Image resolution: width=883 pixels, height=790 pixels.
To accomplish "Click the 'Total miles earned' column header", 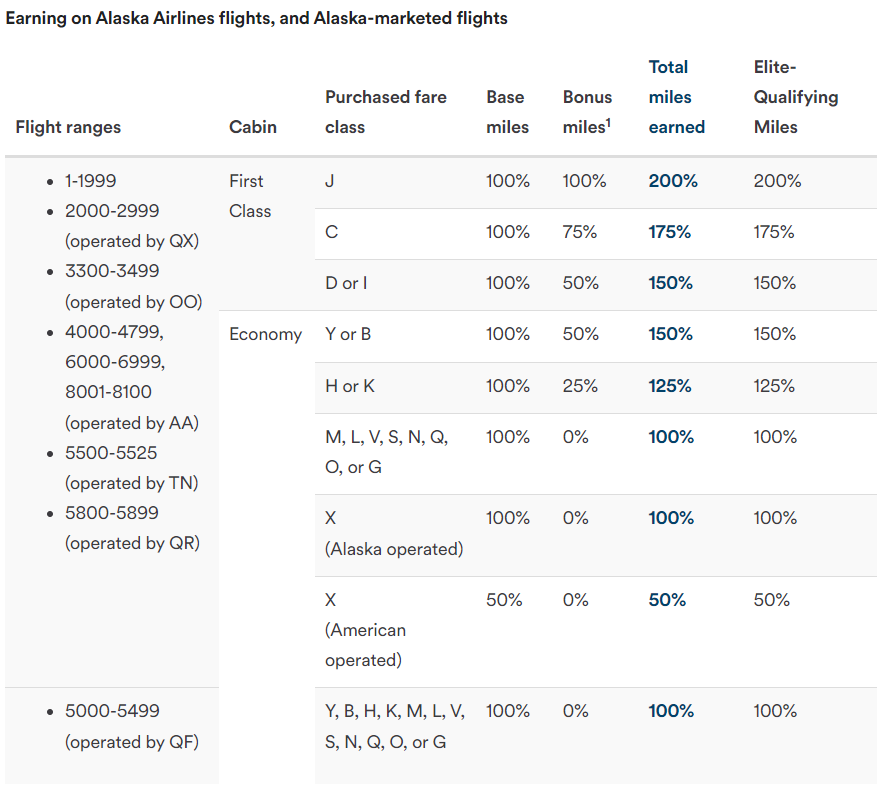I will click(x=676, y=97).
